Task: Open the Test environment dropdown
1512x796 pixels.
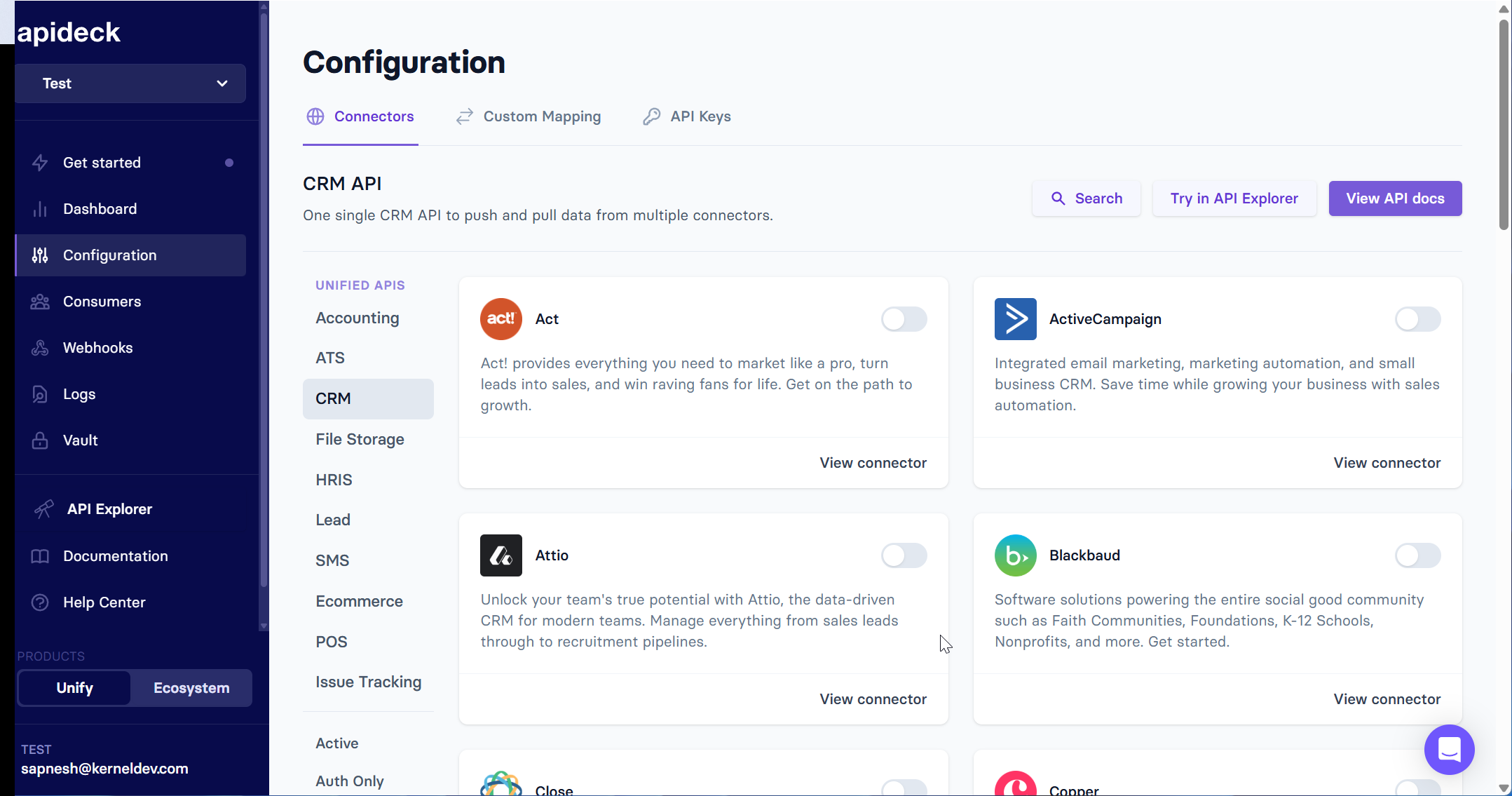Action: tap(130, 83)
